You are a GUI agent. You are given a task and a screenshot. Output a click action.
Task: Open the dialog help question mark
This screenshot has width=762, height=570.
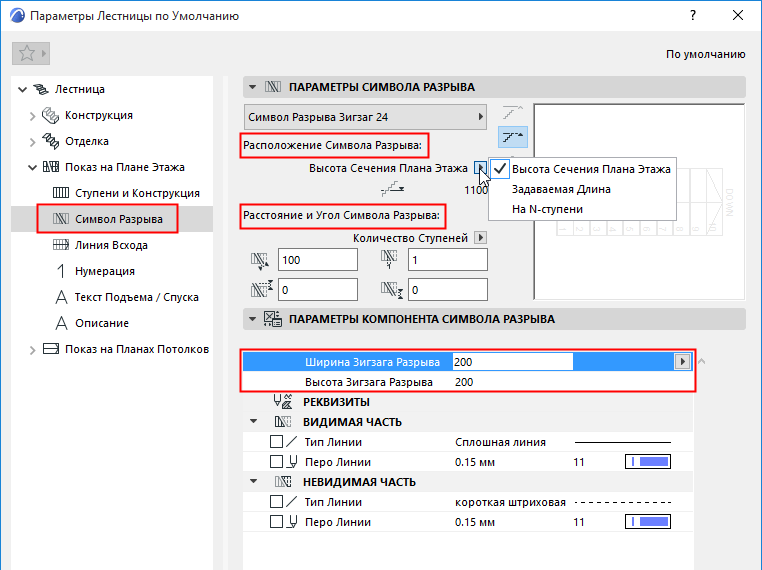pyautogui.click(x=693, y=16)
